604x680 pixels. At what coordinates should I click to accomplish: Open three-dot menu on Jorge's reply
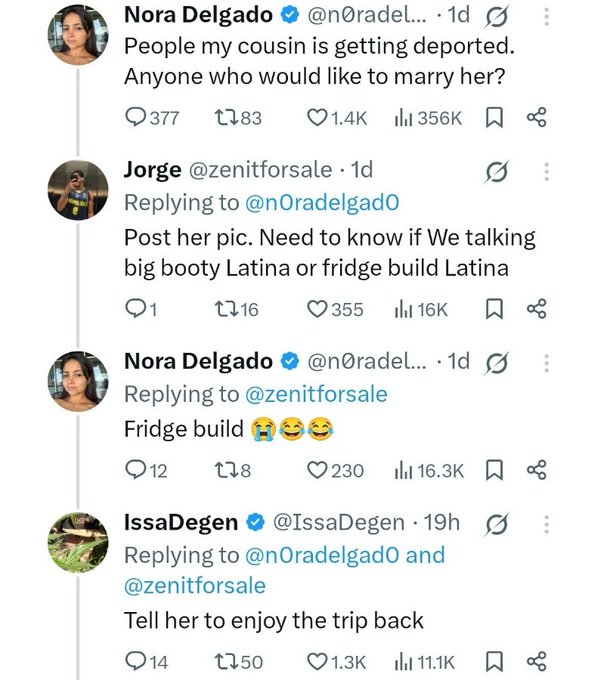pyautogui.click(x=546, y=172)
